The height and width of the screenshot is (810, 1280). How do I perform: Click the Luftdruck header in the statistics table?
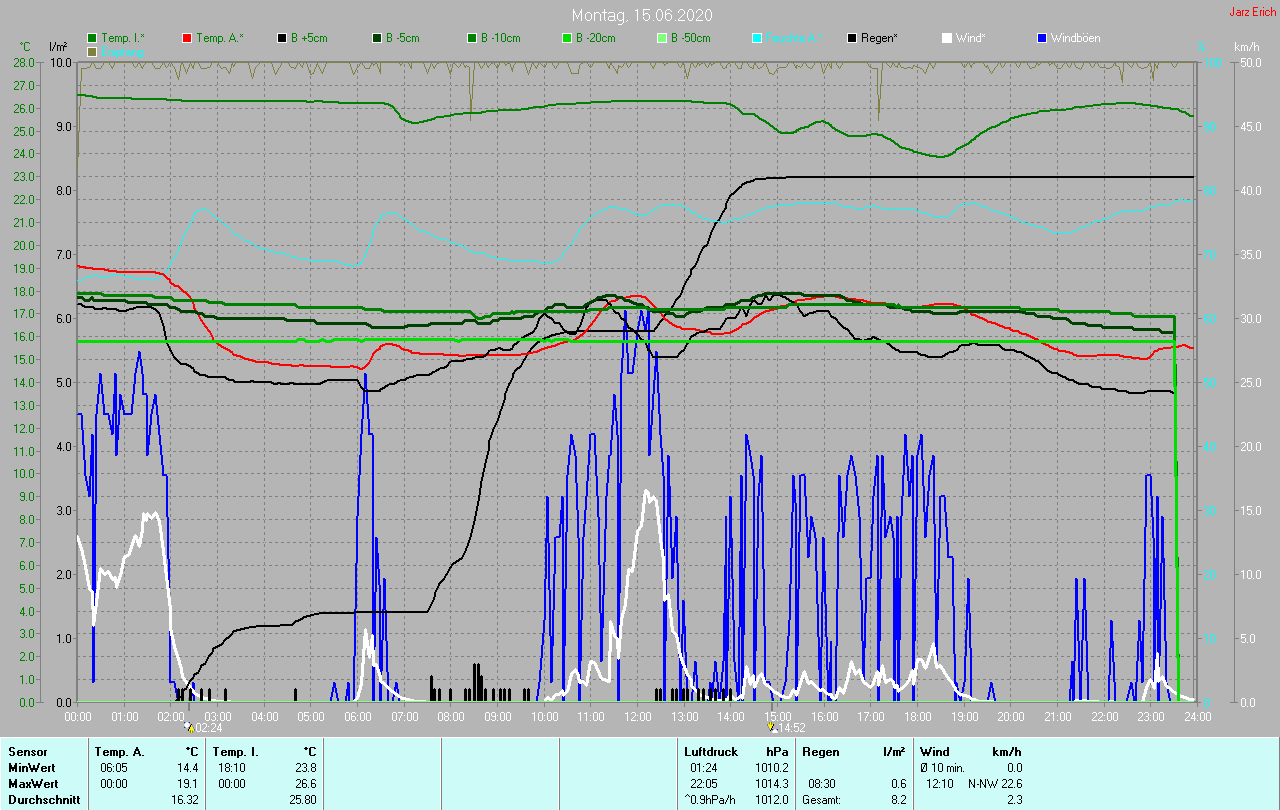(709, 751)
